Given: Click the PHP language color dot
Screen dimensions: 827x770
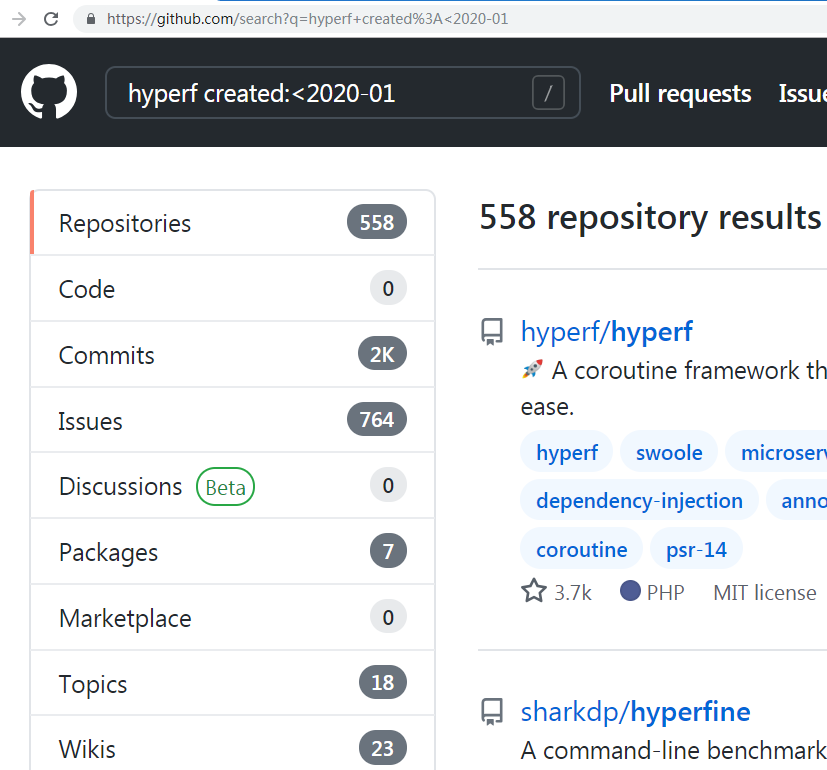Looking at the screenshot, I should [630, 591].
